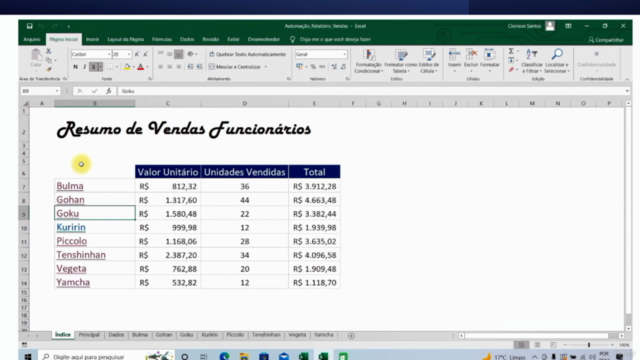This screenshot has width=640, height=360.
Task: Switch to the Vegeta sheet tab
Action: pos(297,335)
